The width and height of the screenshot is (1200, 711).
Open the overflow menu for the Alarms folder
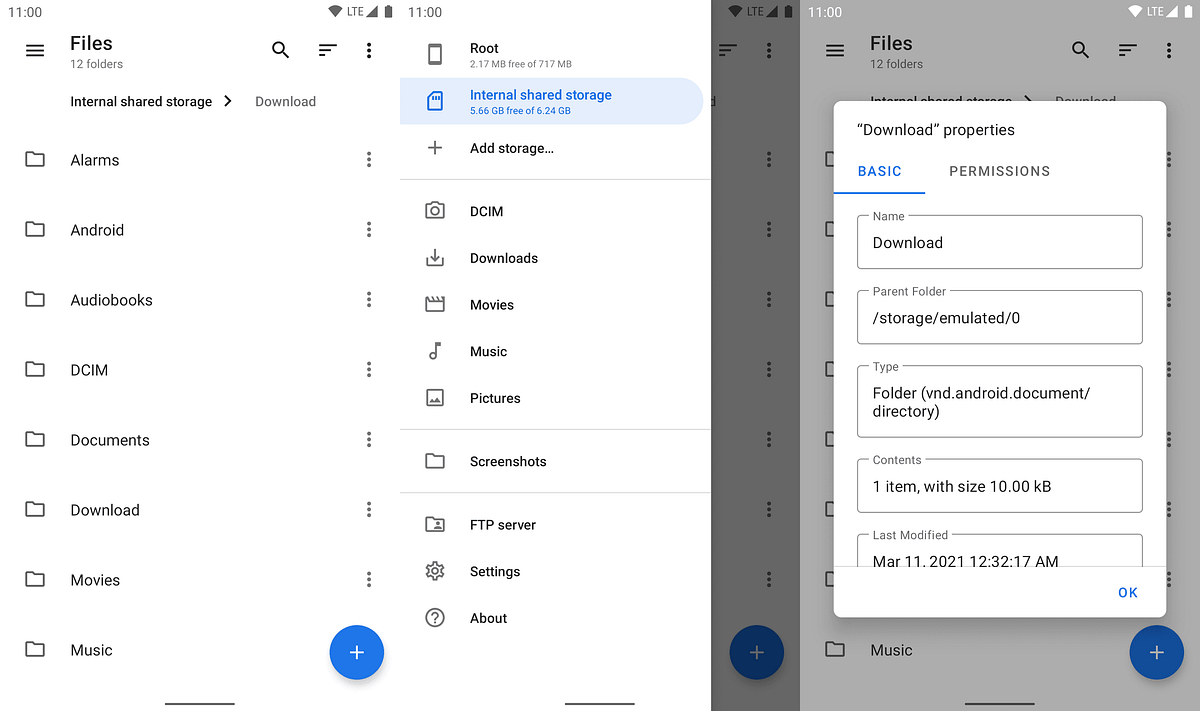(x=369, y=159)
